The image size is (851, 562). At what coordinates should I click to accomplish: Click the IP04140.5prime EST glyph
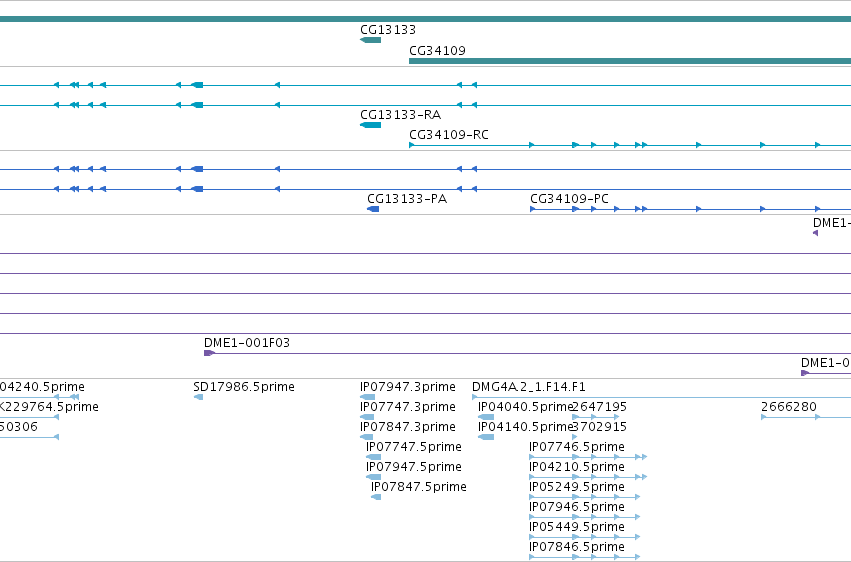[486, 437]
